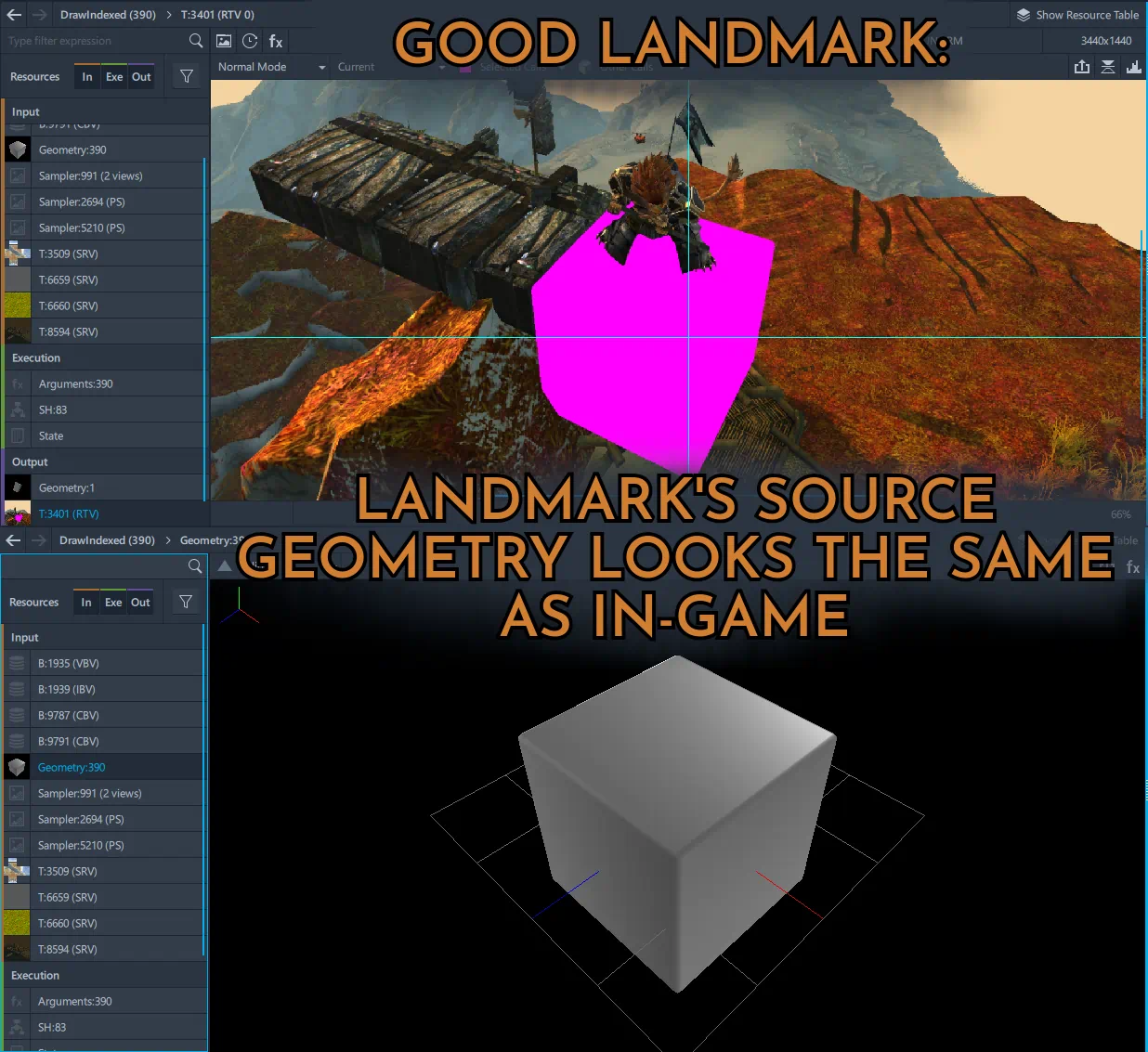Click DrawIndexed (390) in the top breadcrumb
The image size is (1148, 1052).
(x=108, y=15)
